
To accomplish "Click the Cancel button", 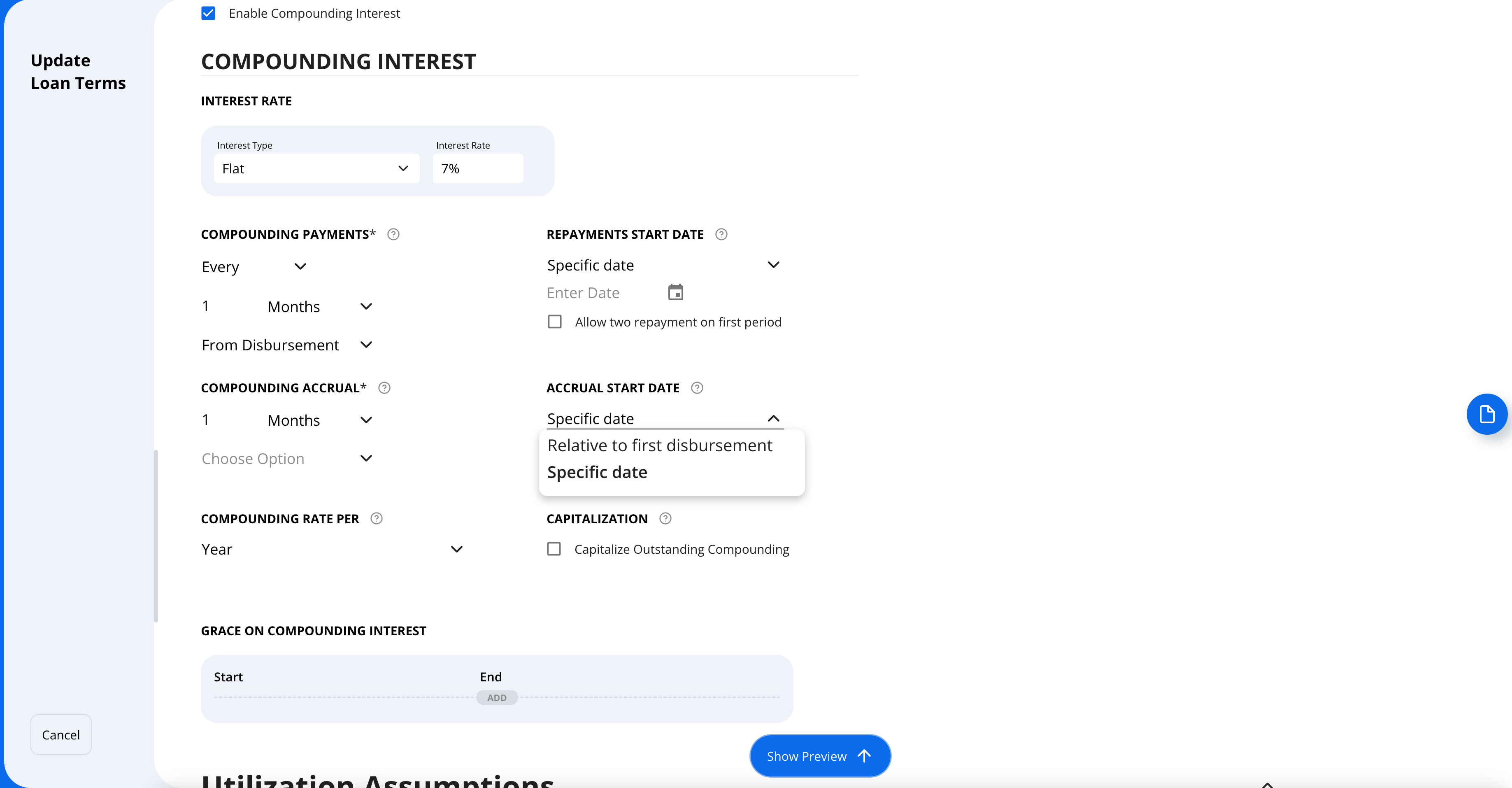I will [61, 734].
